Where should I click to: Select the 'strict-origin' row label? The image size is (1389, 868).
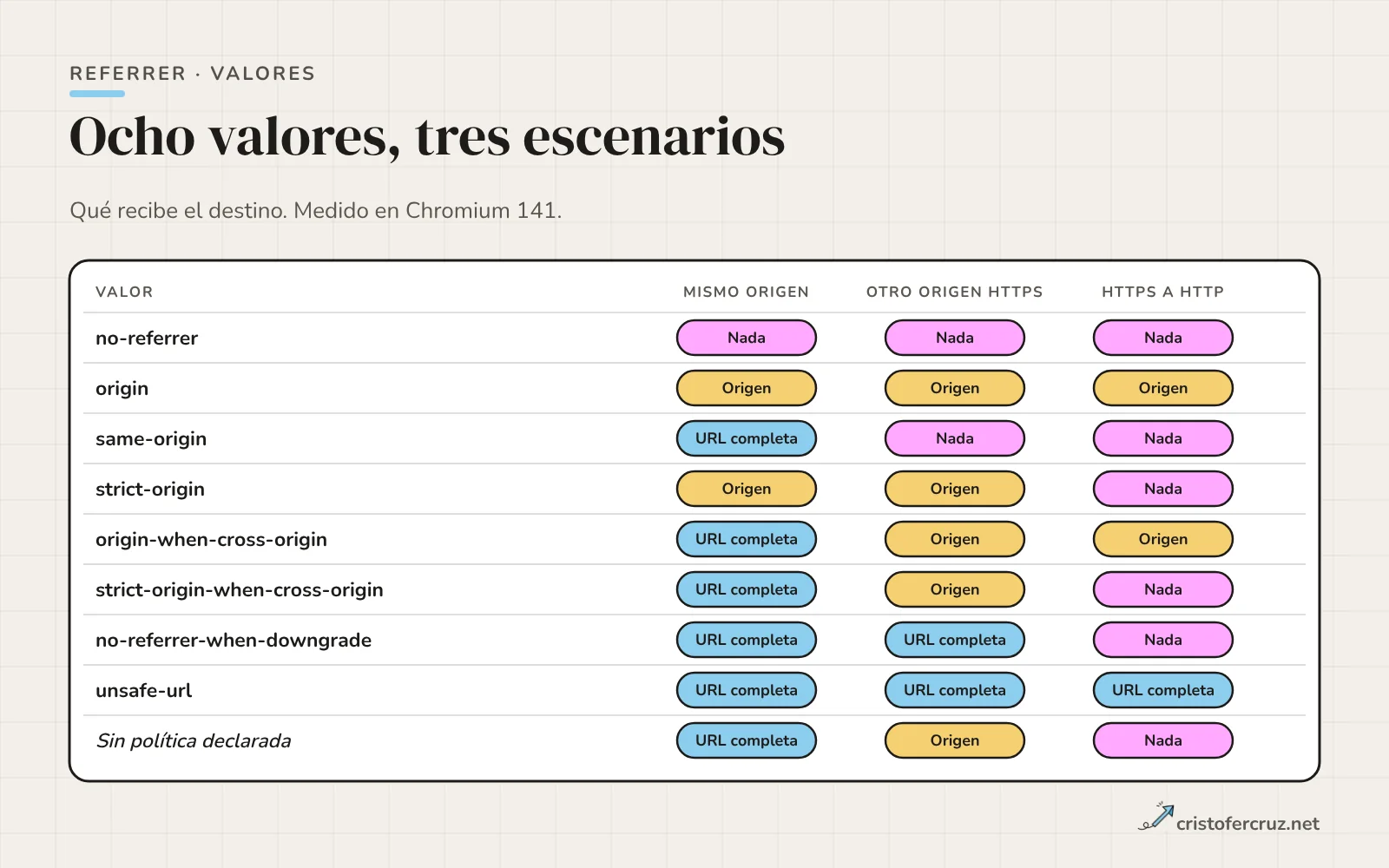click(150, 490)
